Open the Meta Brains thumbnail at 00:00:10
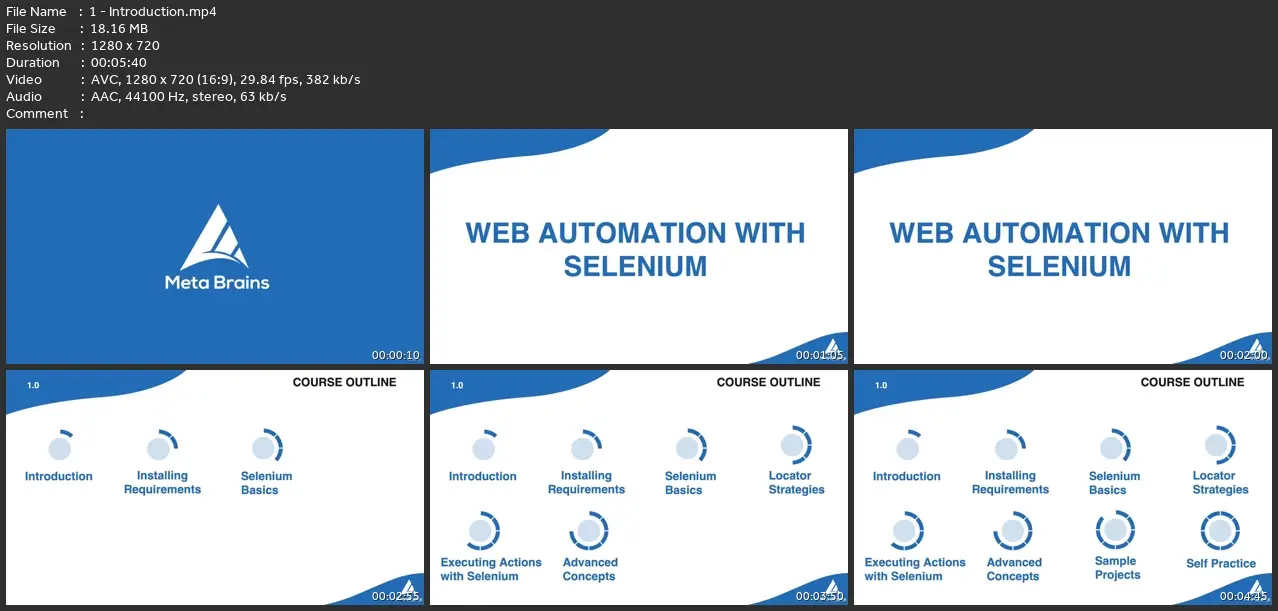The height and width of the screenshot is (611, 1278). pyautogui.click(x=215, y=246)
